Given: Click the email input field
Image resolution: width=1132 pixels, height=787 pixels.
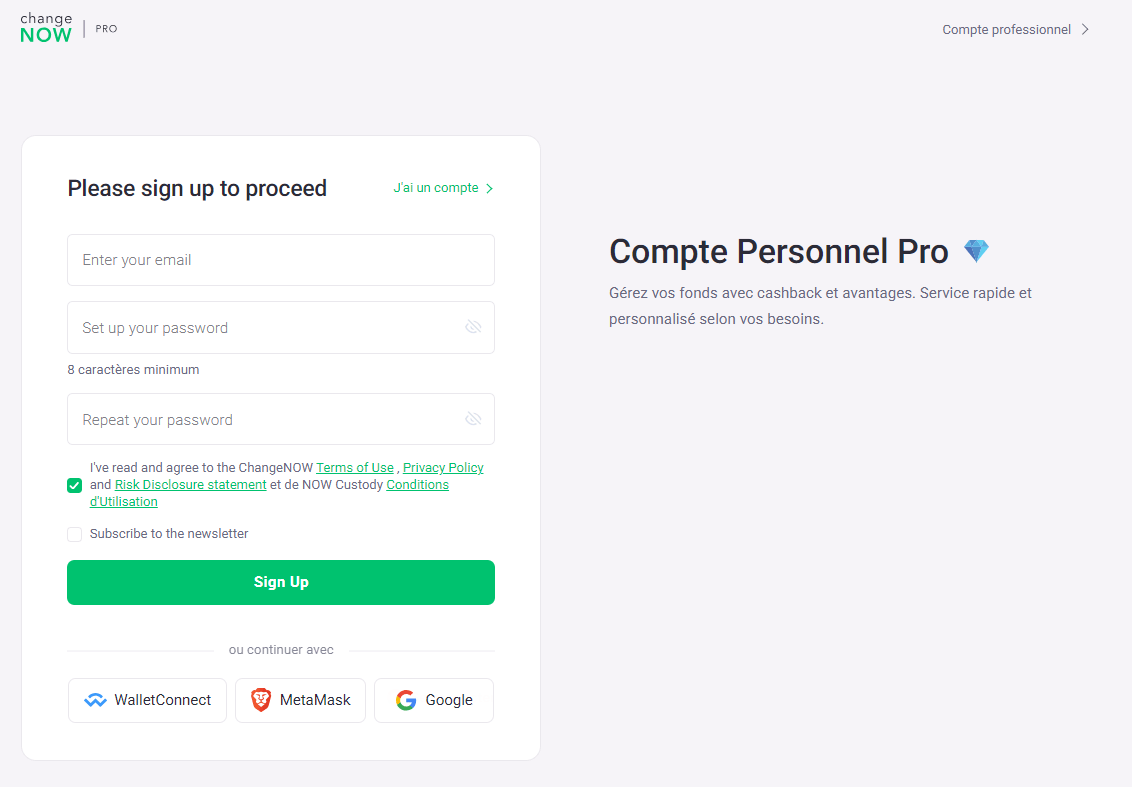Looking at the screenshot, I should click(280, 260).
